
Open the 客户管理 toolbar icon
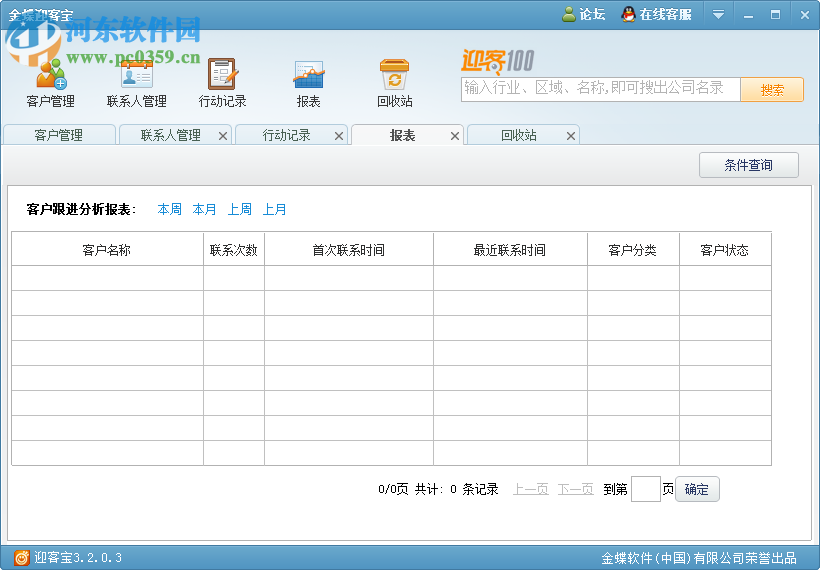coord(51,74)
